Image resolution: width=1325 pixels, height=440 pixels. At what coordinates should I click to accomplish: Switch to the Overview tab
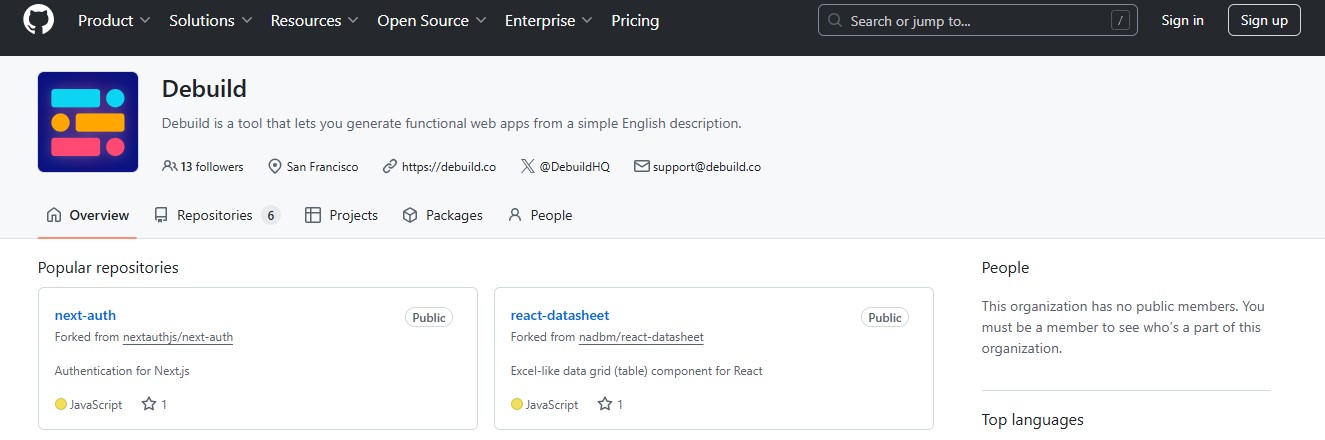click(x=88, y=215)
